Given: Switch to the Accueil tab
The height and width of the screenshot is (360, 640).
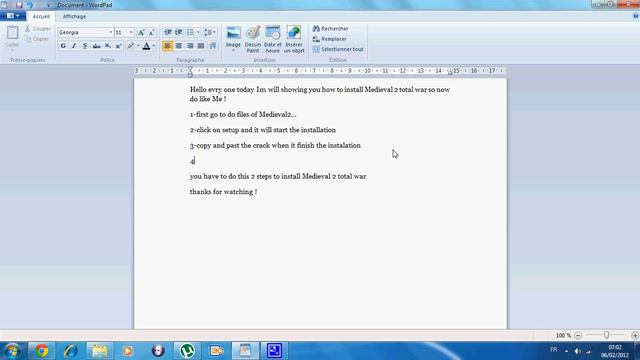Looking at the screenshot, I should click(41, 16).
